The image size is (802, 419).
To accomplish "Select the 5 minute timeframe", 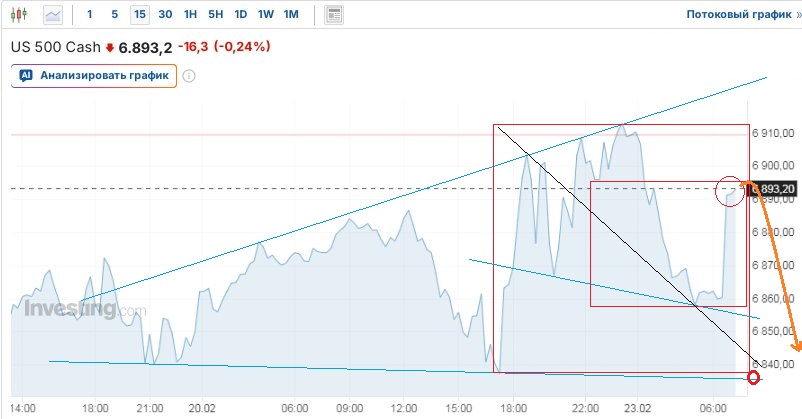I will pyautogui.click(x=114, y=15).
